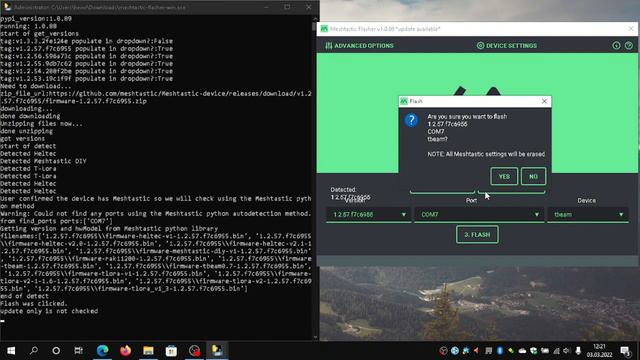The width and height of the screenshot is (640, 360).
Task: Open DEVICE SETTINGS in Meshtastic Flasher
Action: pos(507,46)
